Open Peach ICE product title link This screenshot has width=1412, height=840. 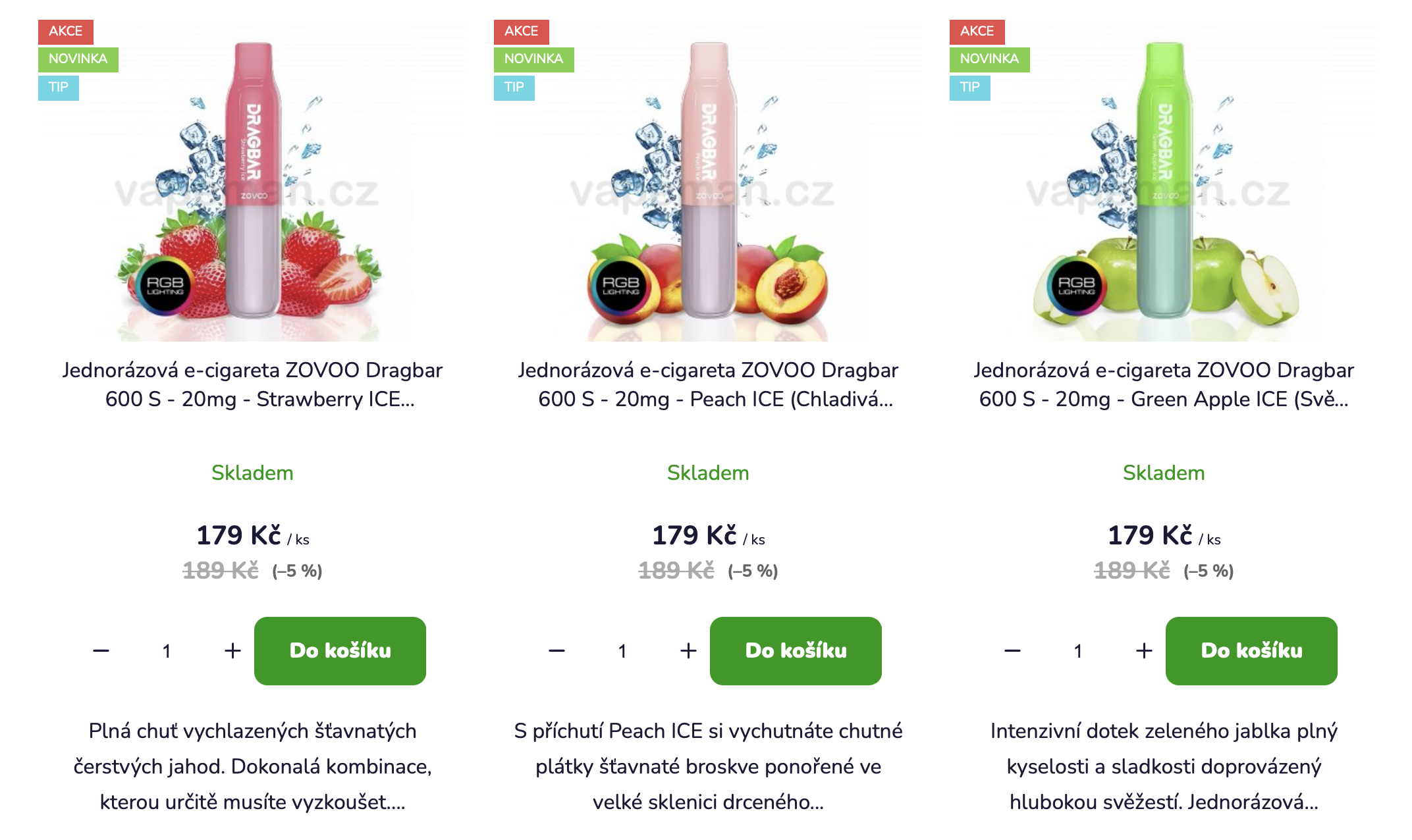point(708,384)
